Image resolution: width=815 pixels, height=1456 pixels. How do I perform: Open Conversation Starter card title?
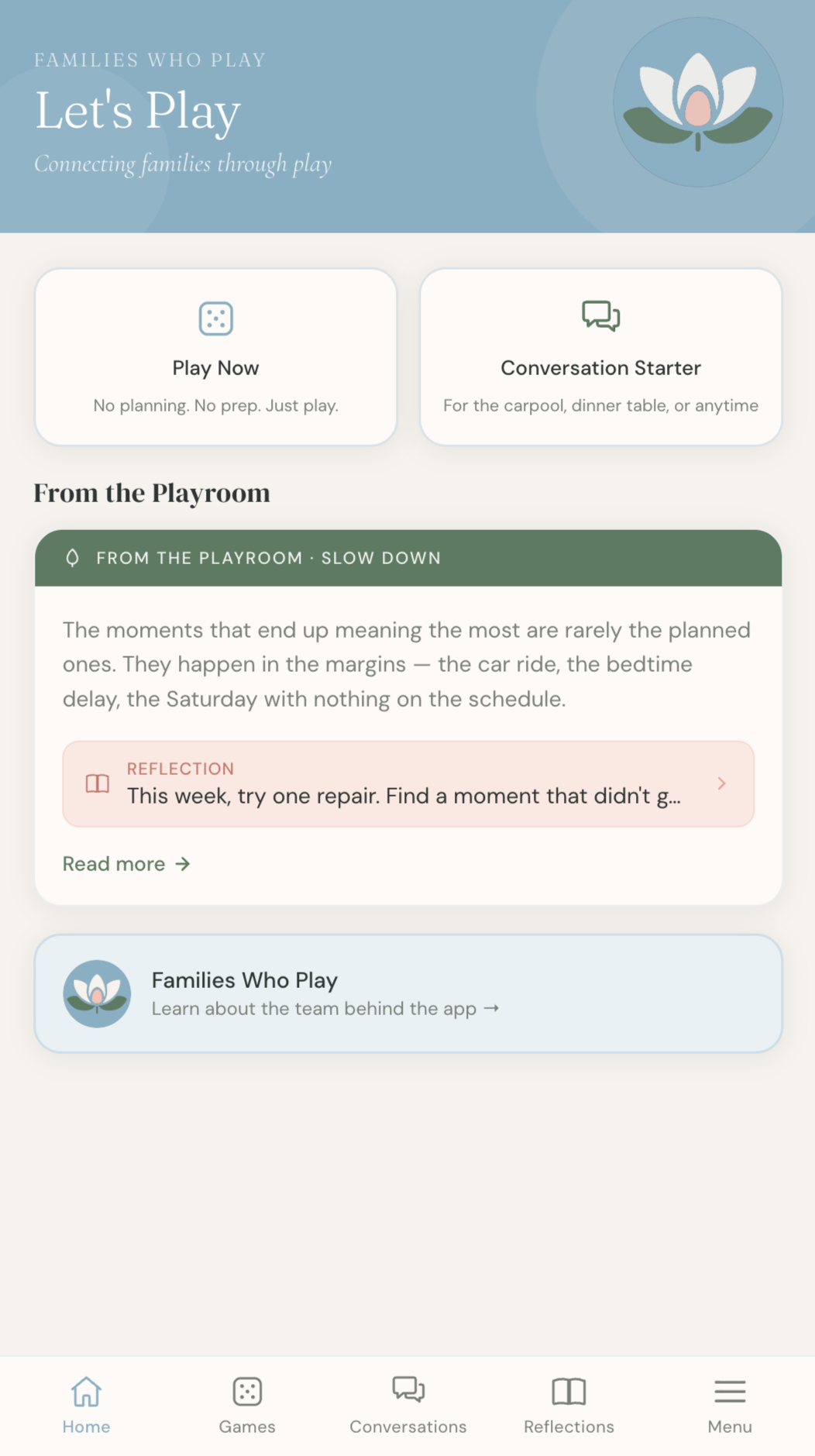click(x=600, y=368)
